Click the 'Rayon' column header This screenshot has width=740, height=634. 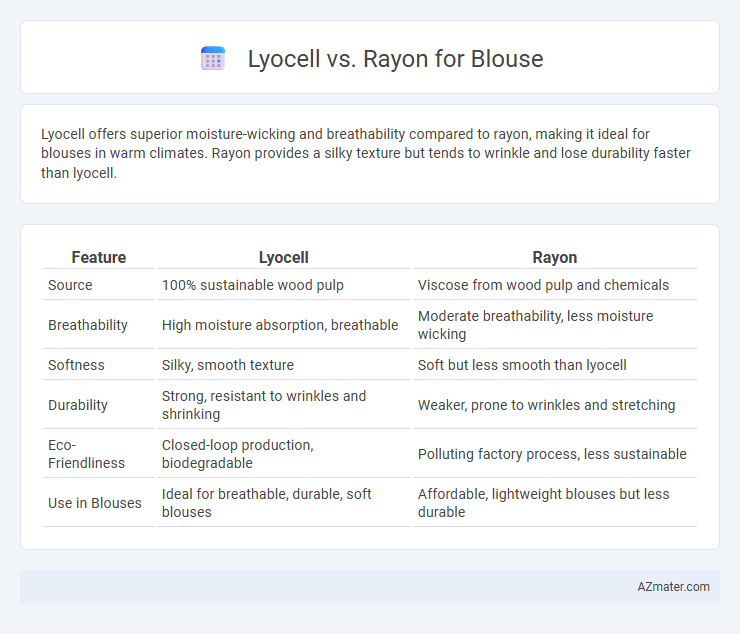pyautogui.click(x=555, y=257)
